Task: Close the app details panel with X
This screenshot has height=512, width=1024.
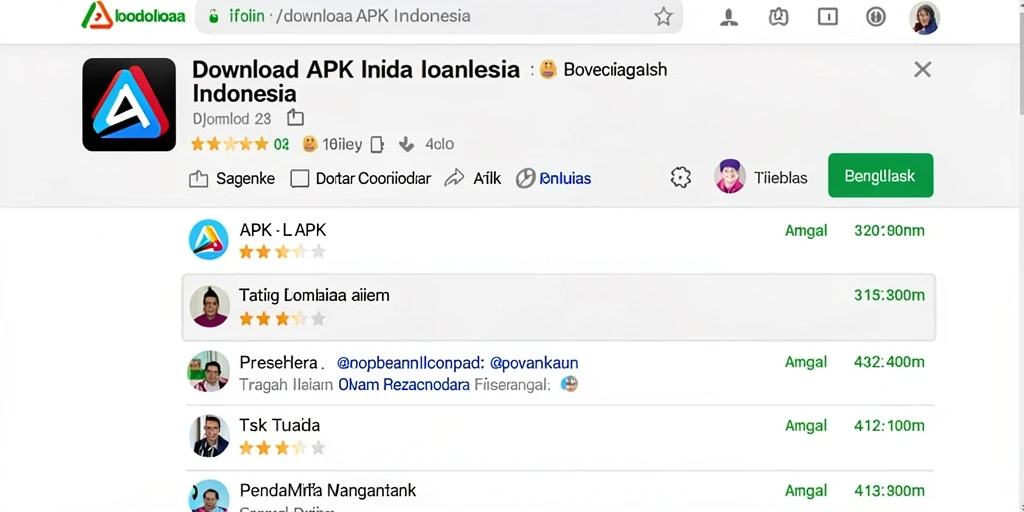Action: click(x=922, y=69)
